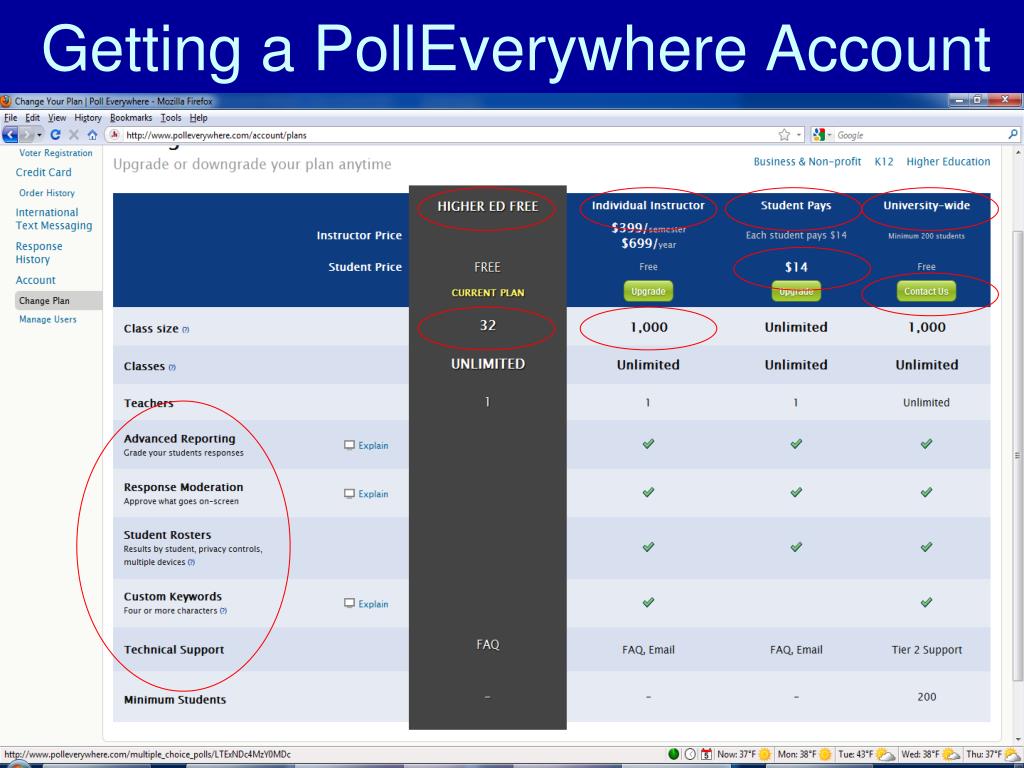Open the File menu
This screenshot has width=1024, height=768.
[10, 118]
